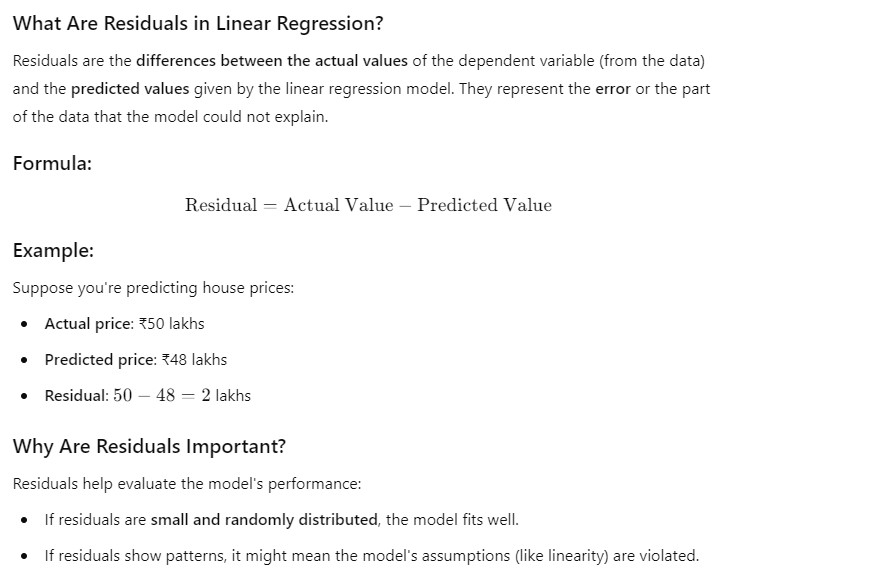Screen dimensions: 879x580
Task: Click the sentence "Residuals help evaluate the model's performance:"
Action: (186, 483)
